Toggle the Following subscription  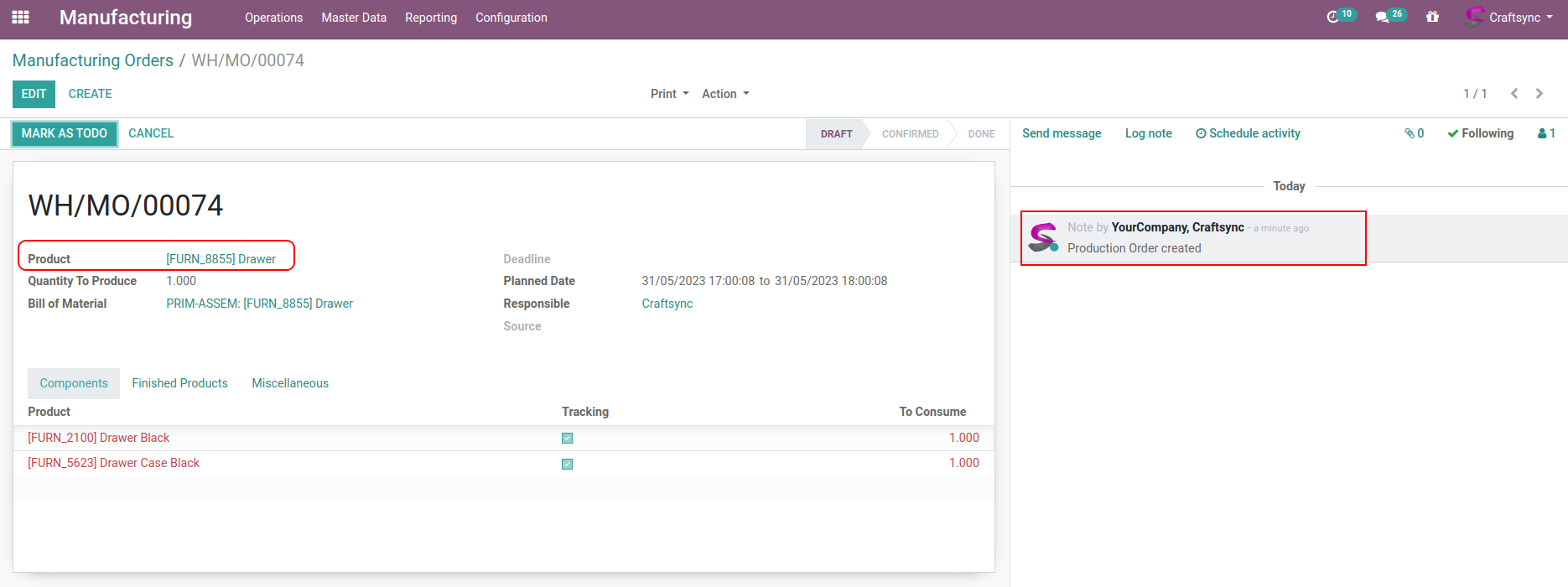(1480, 133)
